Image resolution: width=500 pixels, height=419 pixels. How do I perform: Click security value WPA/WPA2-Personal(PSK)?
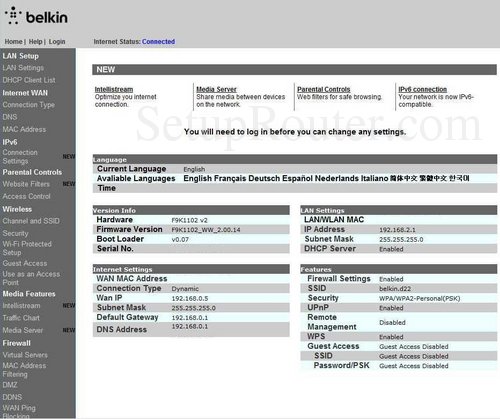point(420,299)
